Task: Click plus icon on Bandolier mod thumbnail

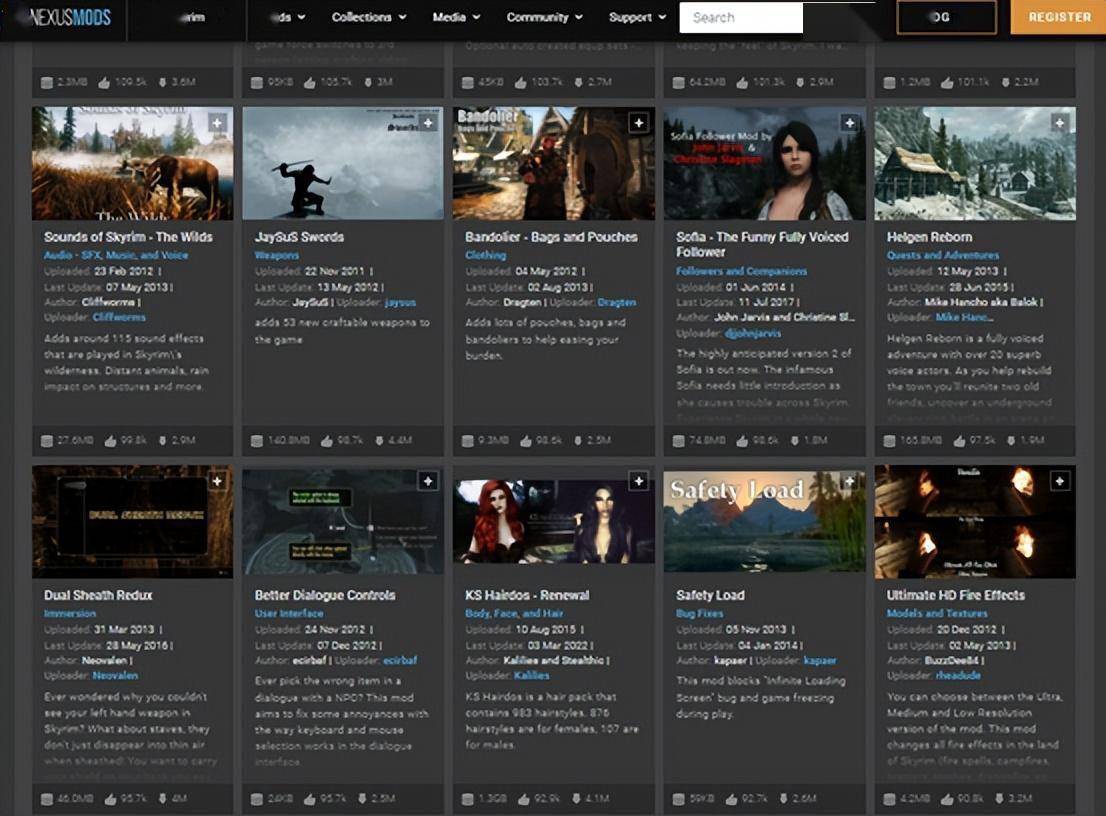Action: (x=639, y=123)
